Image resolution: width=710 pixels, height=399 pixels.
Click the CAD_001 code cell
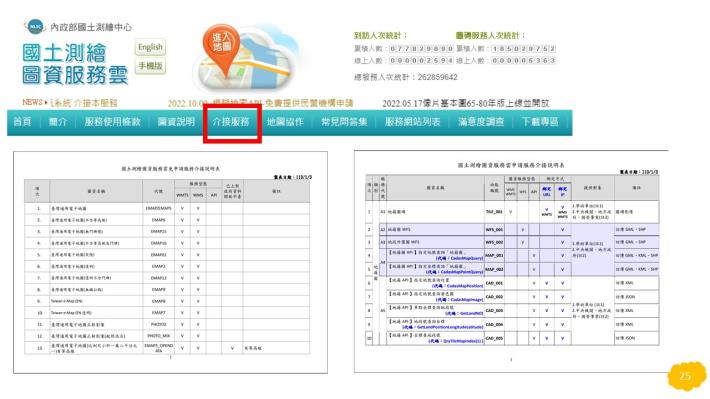pos(494,284)
